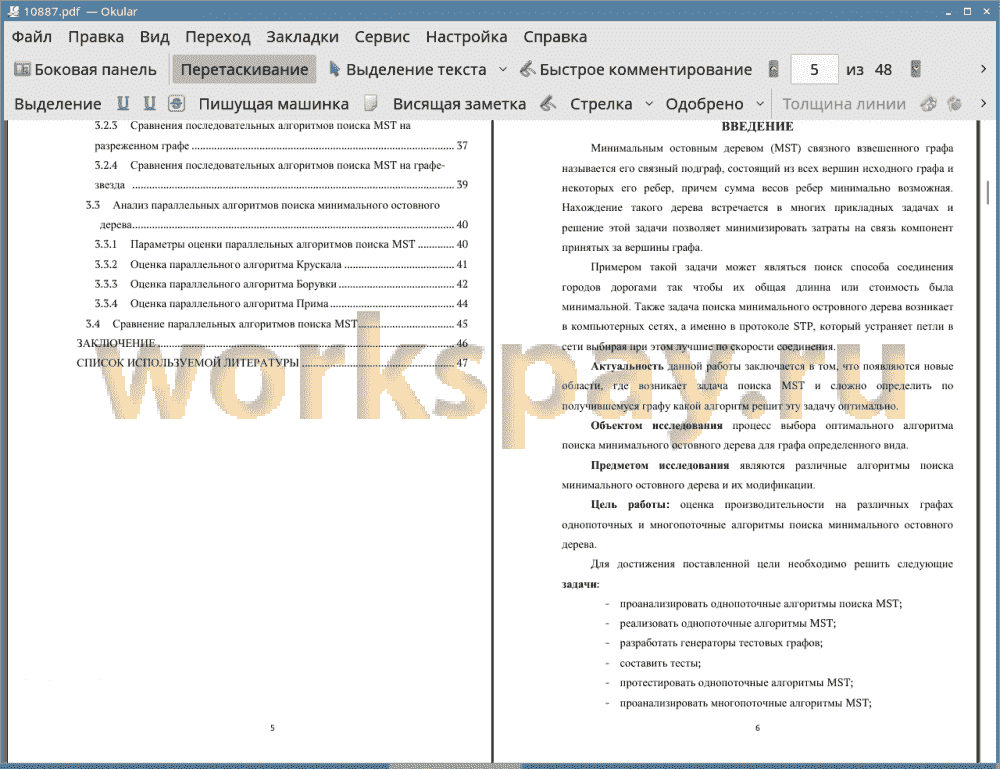
Task: Go to next page with the down arrow icon
Action: point(915,69)
